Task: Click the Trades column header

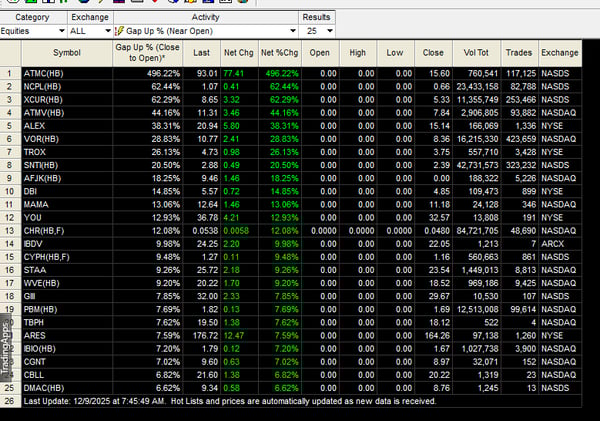Action: [x=519, y=53]
